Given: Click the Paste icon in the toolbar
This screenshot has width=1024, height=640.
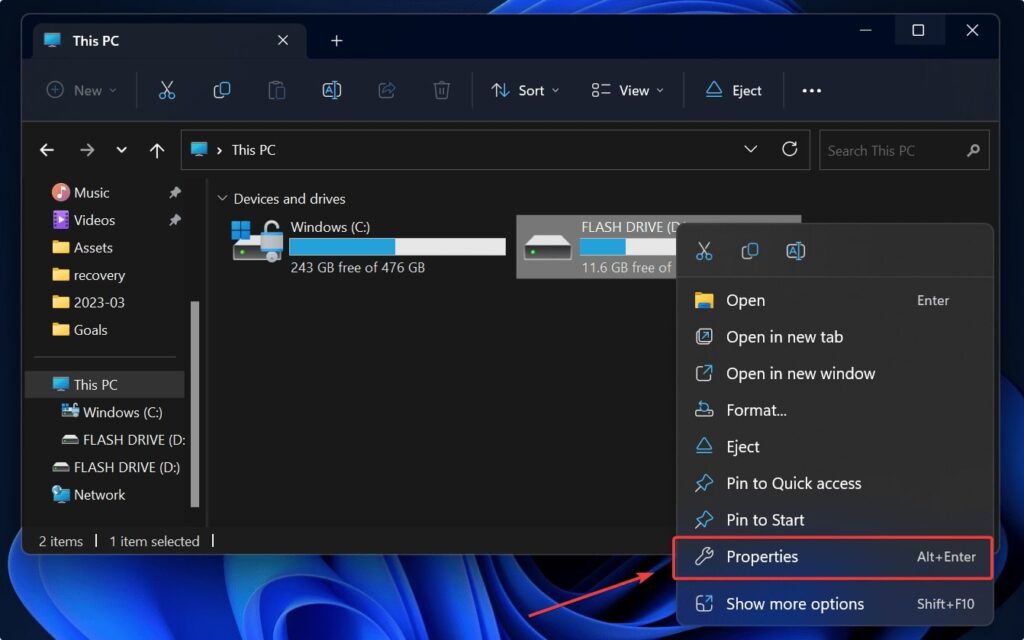Looking at the screenshot, I should (x=276, y=90).
